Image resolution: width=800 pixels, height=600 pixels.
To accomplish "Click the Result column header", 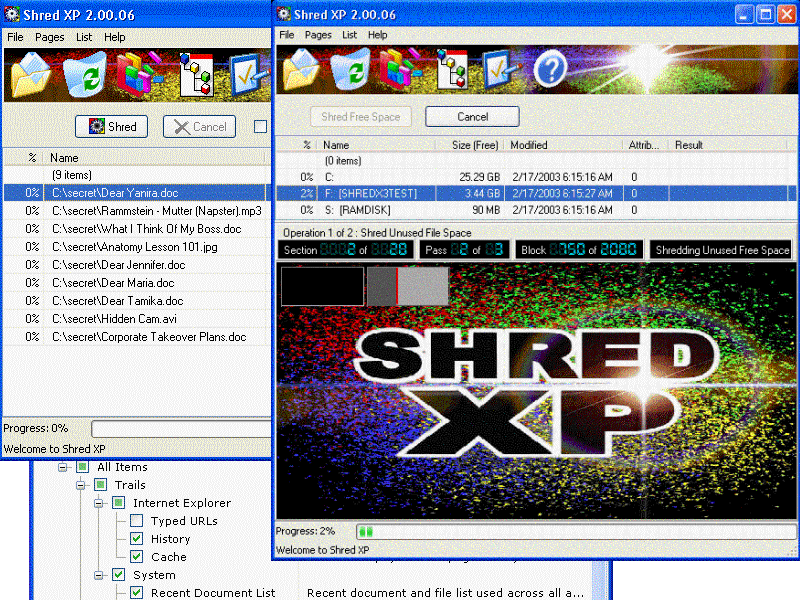I will 729,145.
